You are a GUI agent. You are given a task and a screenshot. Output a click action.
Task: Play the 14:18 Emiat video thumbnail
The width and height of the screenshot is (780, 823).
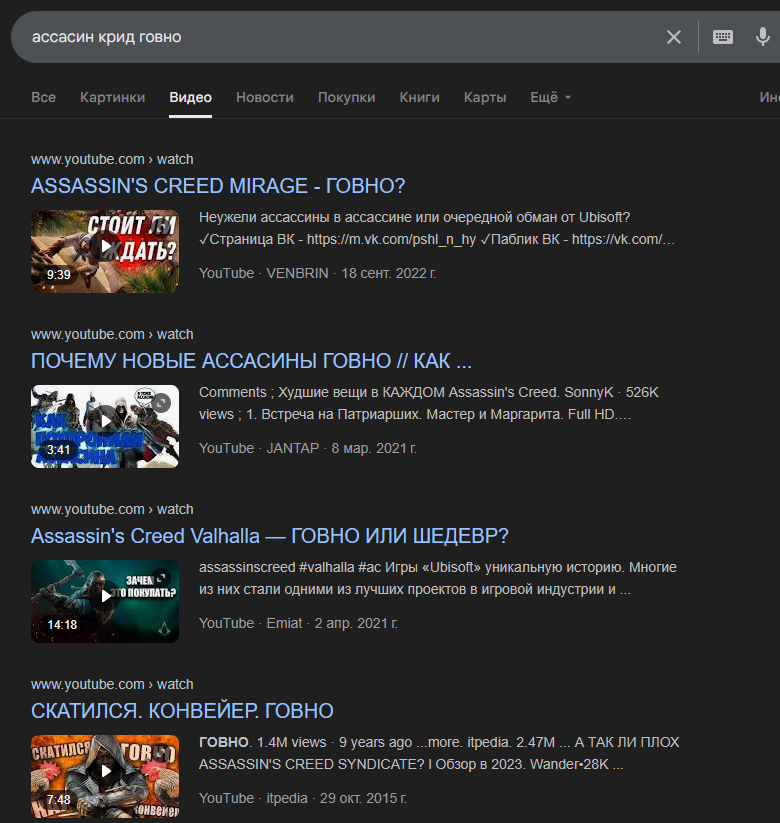click(x=105, y=602)
